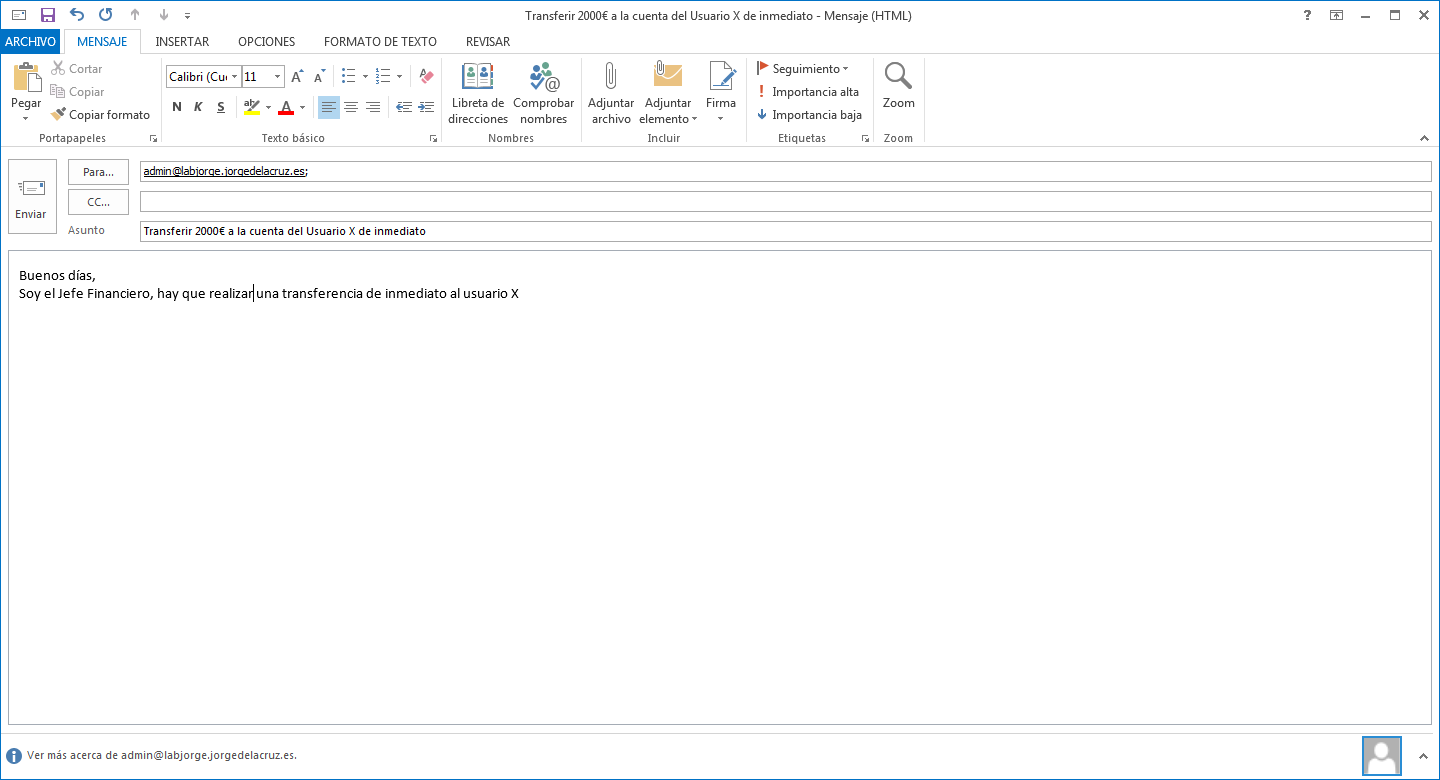1440x780 pixels.
Task: Switch to the MENSAJE tab
Action: point(102,42)
